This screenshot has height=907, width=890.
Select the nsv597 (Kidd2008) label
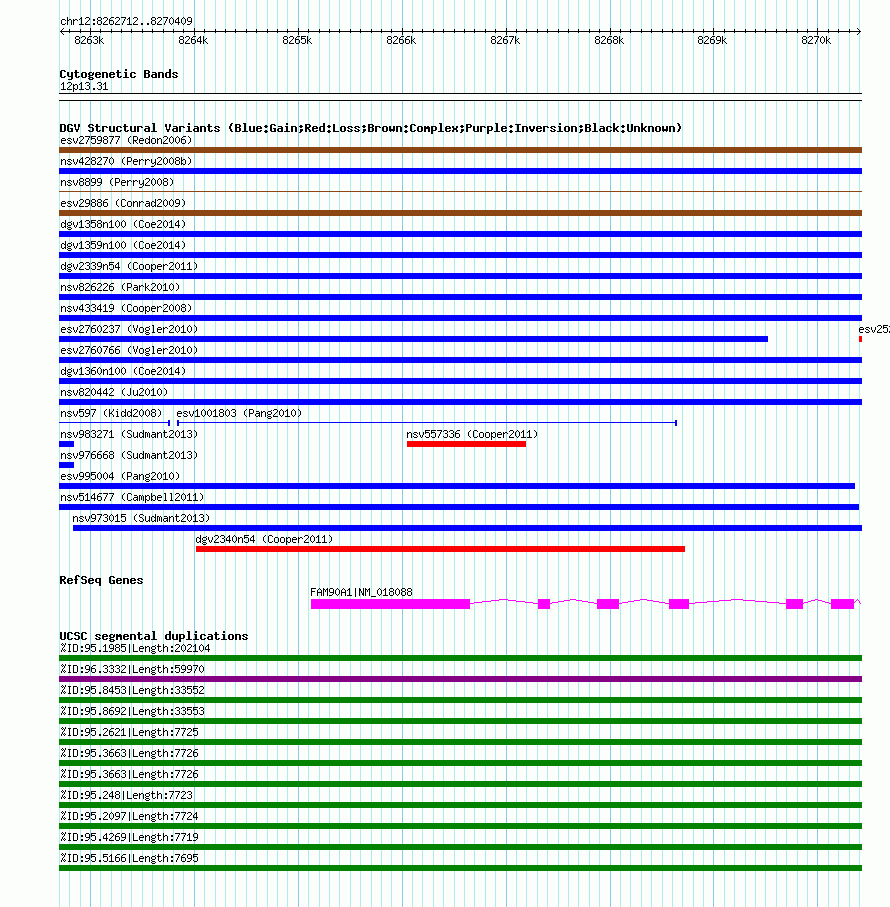pos(111,414)
